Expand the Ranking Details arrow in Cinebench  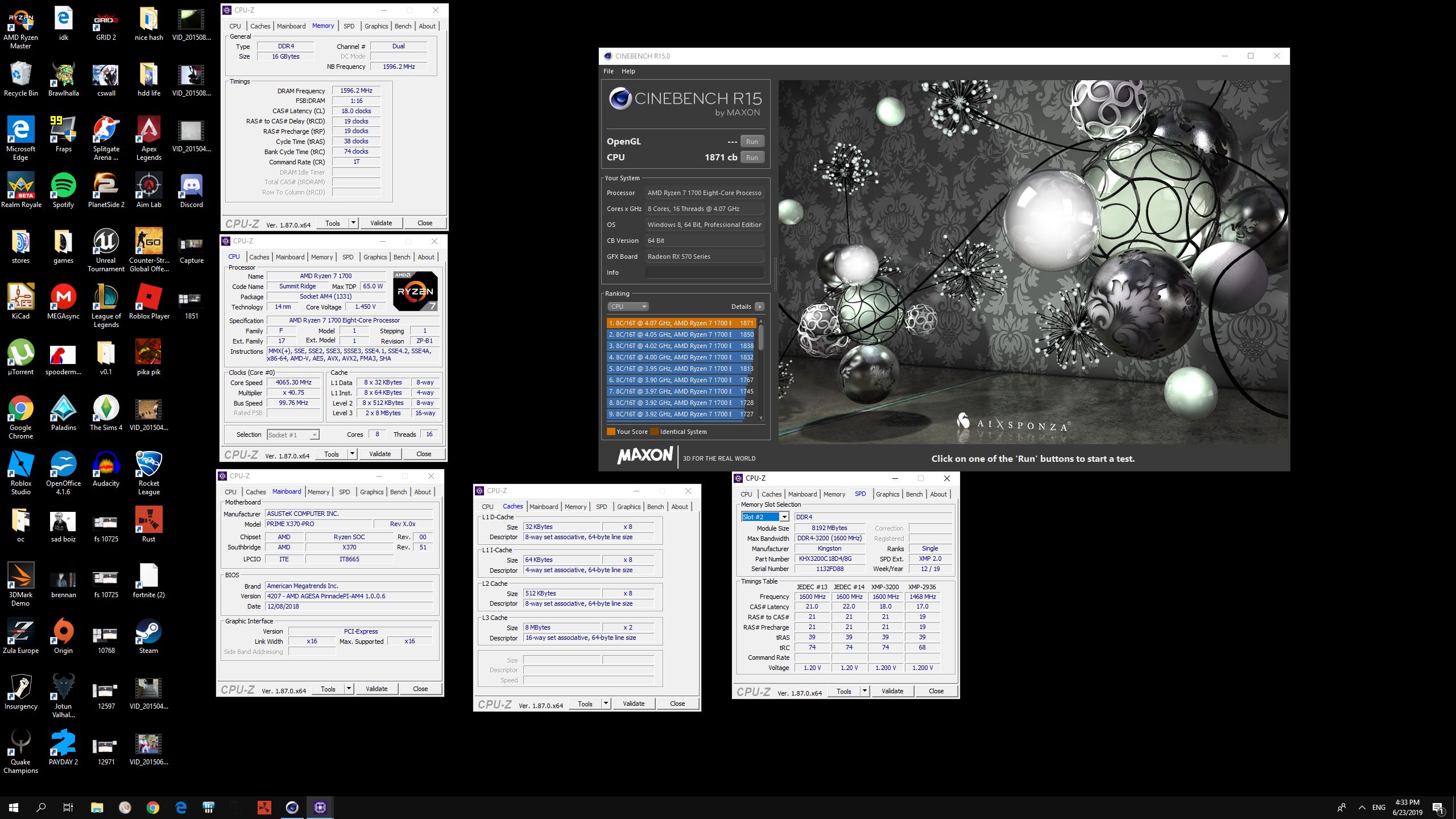(x=760, y=307)
